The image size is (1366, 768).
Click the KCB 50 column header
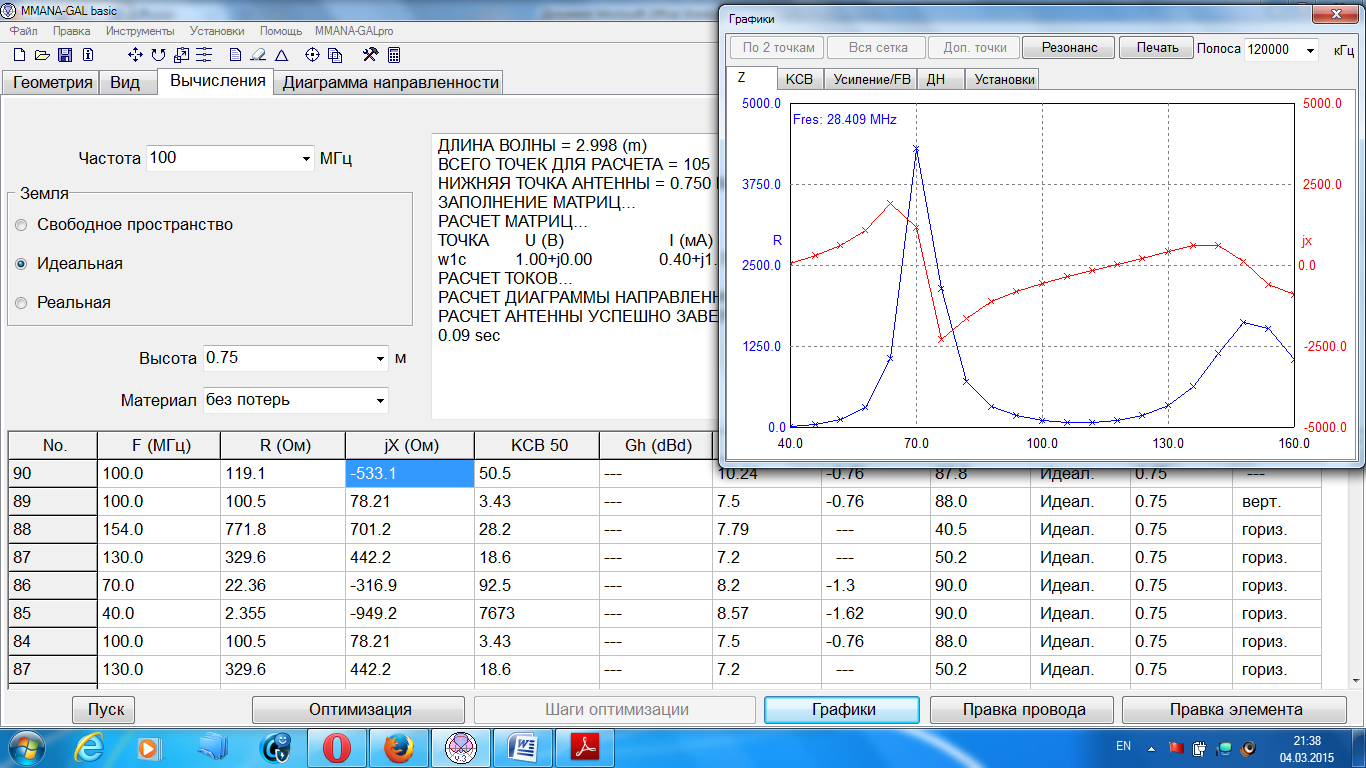pyautogui.click(x=536, y=446)
